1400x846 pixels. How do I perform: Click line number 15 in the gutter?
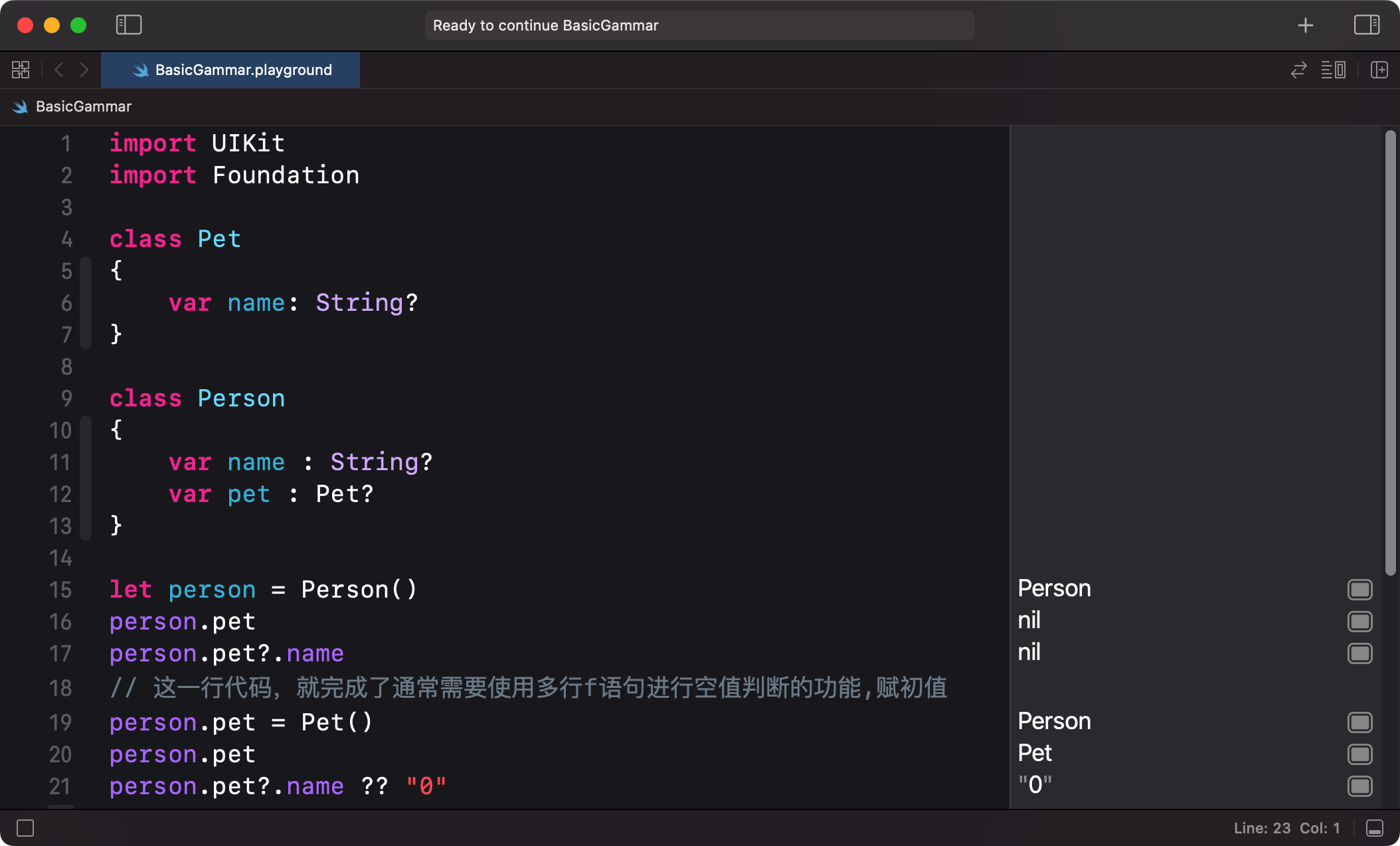pos(60,590)
